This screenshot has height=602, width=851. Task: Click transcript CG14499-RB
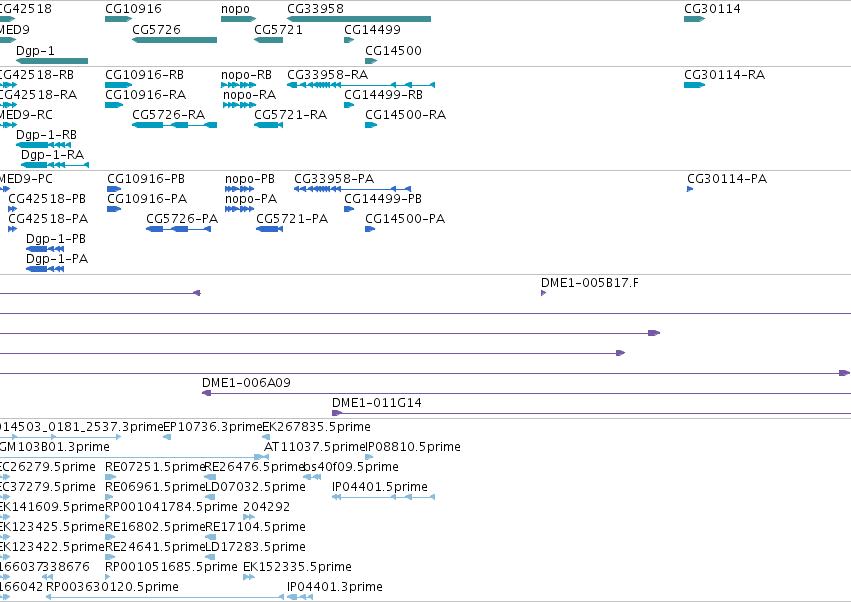383,95
